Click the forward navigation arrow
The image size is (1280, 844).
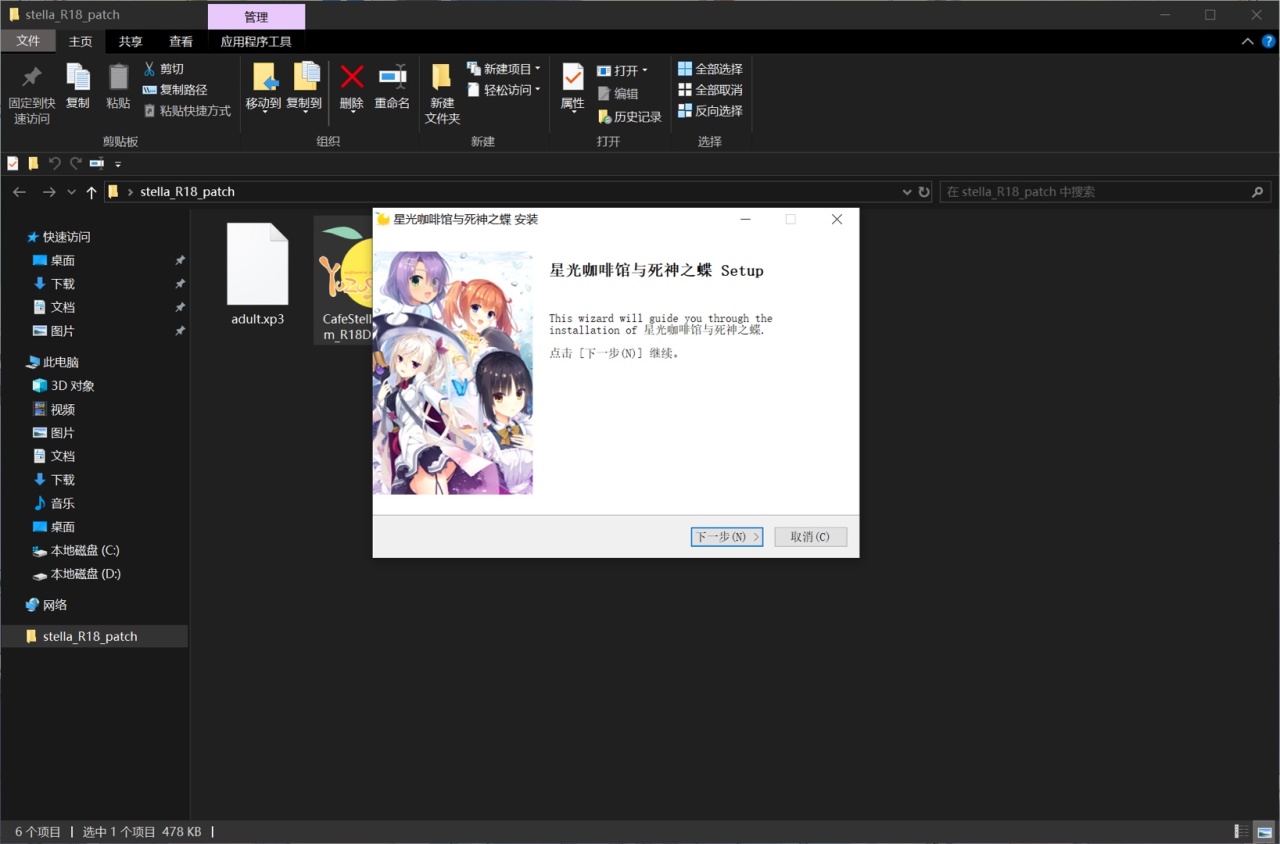48,191
